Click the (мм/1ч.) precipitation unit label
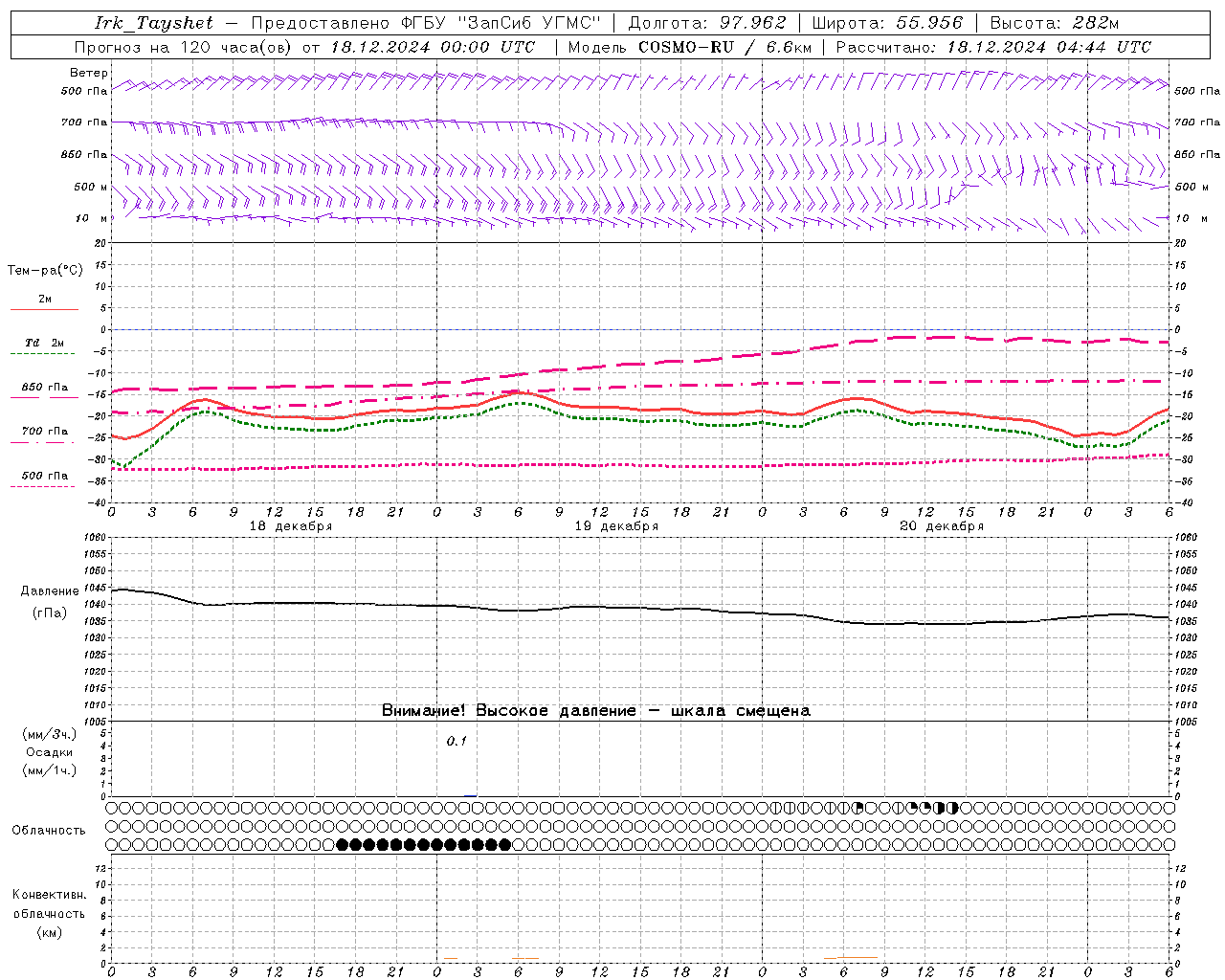This screenshot has width=1225, height=980. (50, 770)
